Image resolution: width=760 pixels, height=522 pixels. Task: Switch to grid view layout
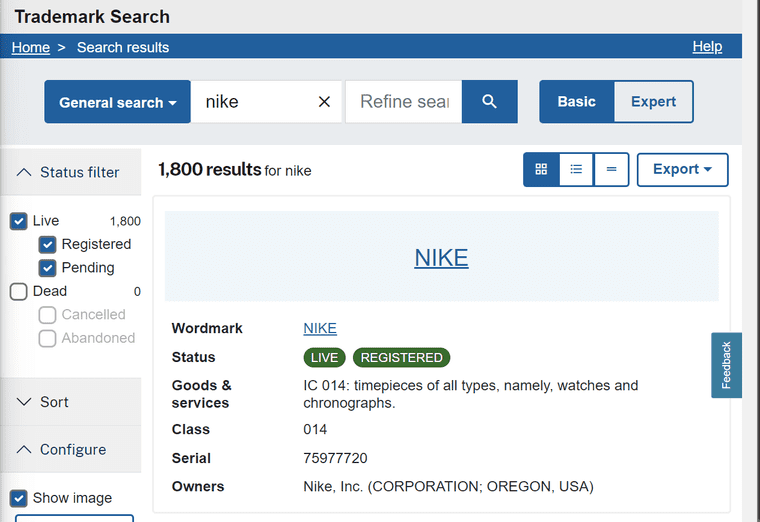point(541,170)
